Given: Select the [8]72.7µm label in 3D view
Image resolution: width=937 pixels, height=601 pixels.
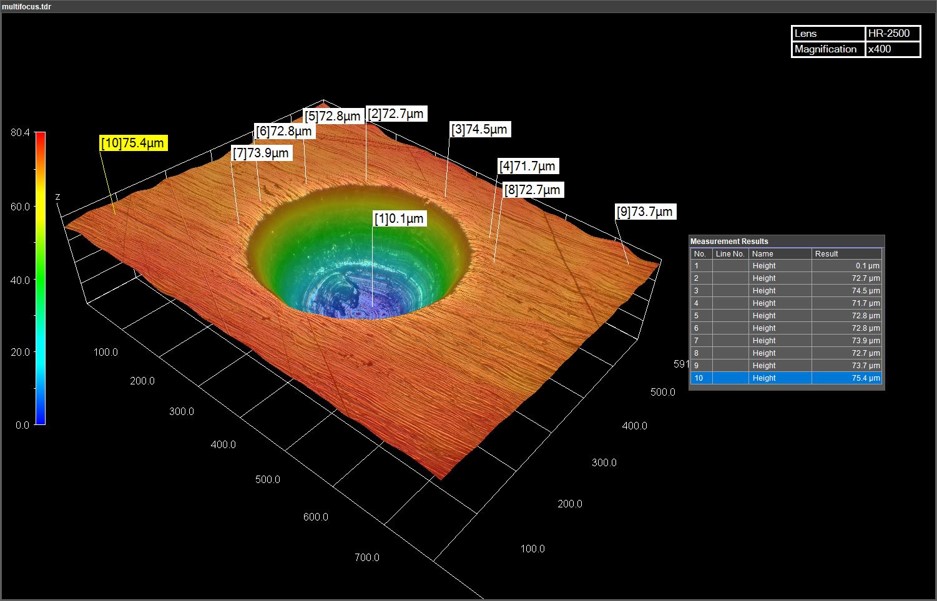Looking at the screenshot, I should tap(533, 189).
